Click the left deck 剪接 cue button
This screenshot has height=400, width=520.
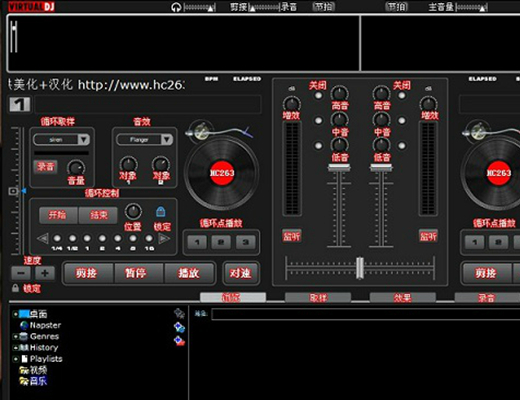(89, 273)
